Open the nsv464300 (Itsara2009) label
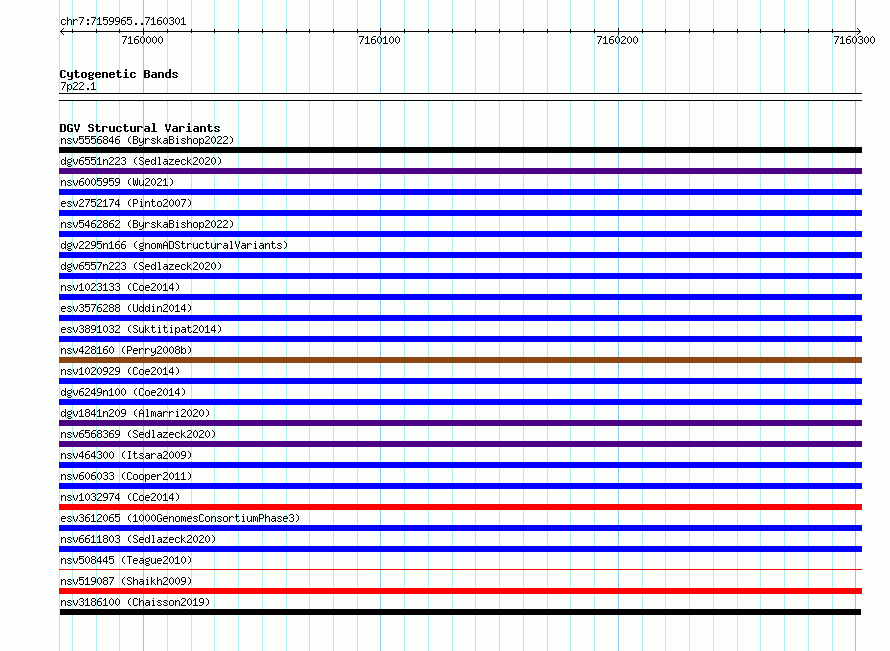 pos(126,455)
